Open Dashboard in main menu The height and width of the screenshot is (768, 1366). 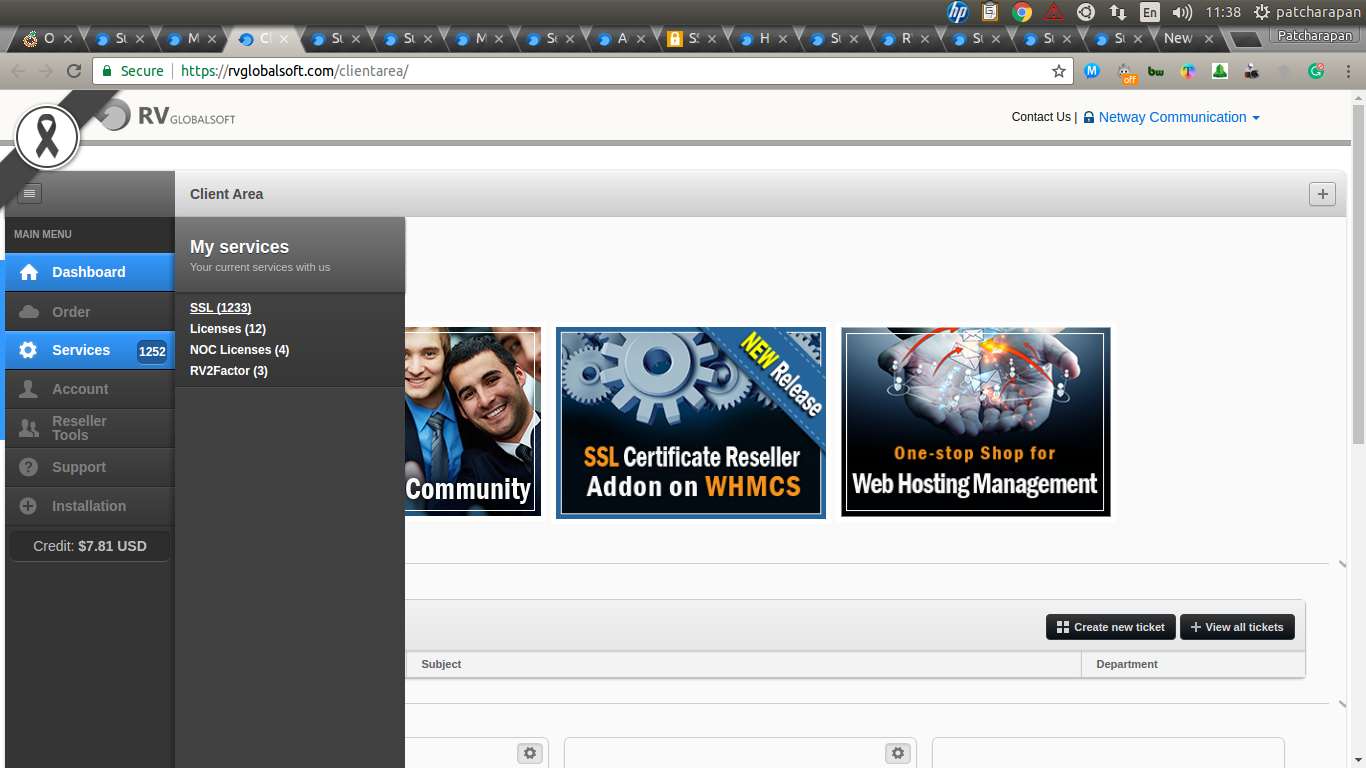click(89, 272)
